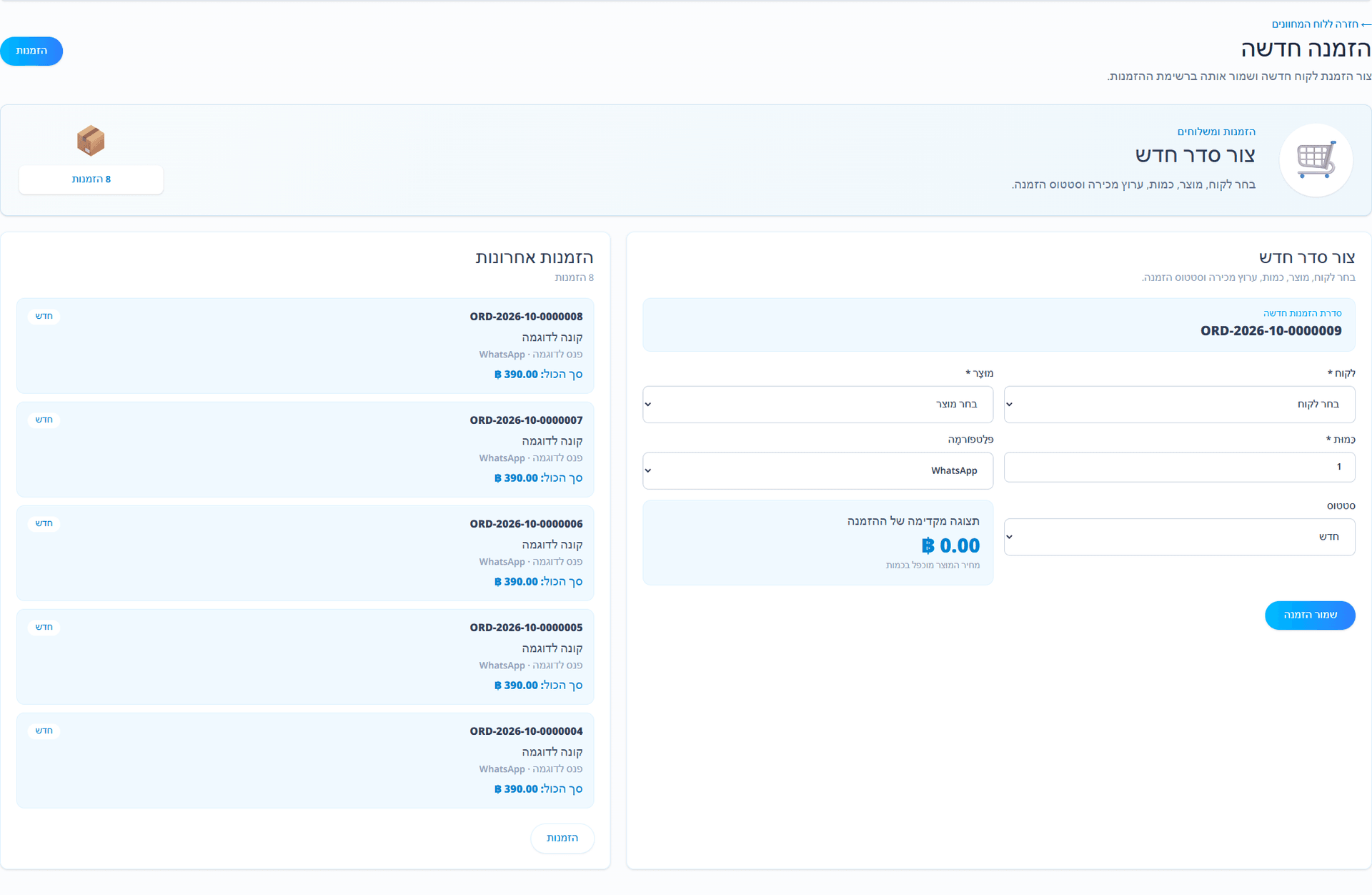Click the 'הזמנות' button below recent orders
The height and width of the screenshot is (895, 1372).
562,838
